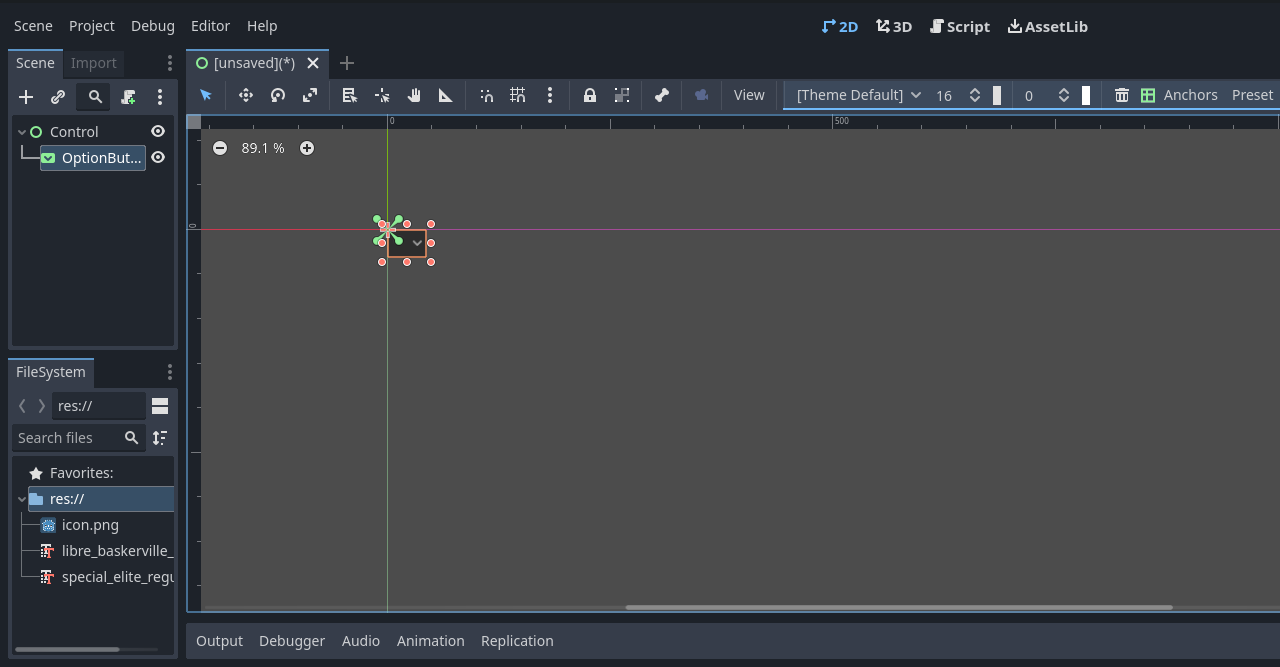
Task: Reset zoom by clicking 89.1 %
Action: click(x=263, y=148)
